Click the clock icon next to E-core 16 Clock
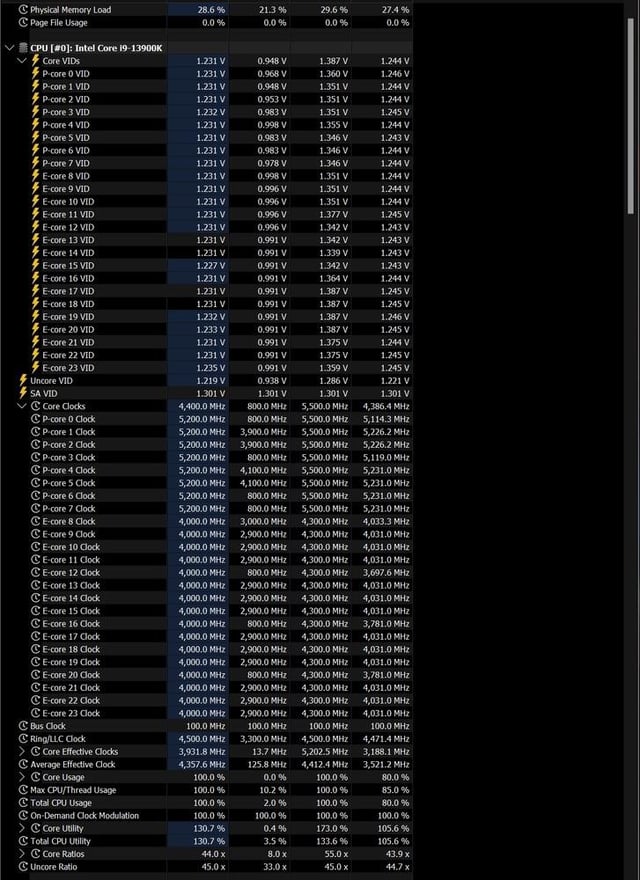Viewport: 640px width, 880px height. click(35, 624)
